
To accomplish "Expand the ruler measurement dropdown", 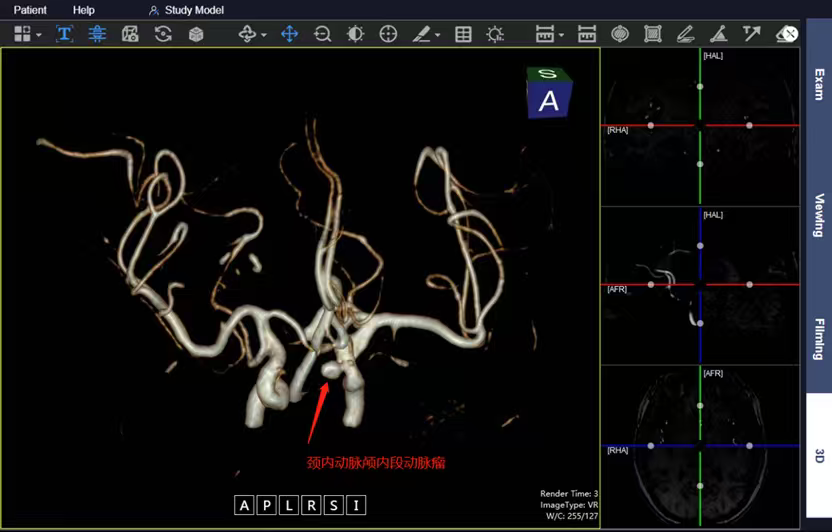I will [x=561, y=35].
